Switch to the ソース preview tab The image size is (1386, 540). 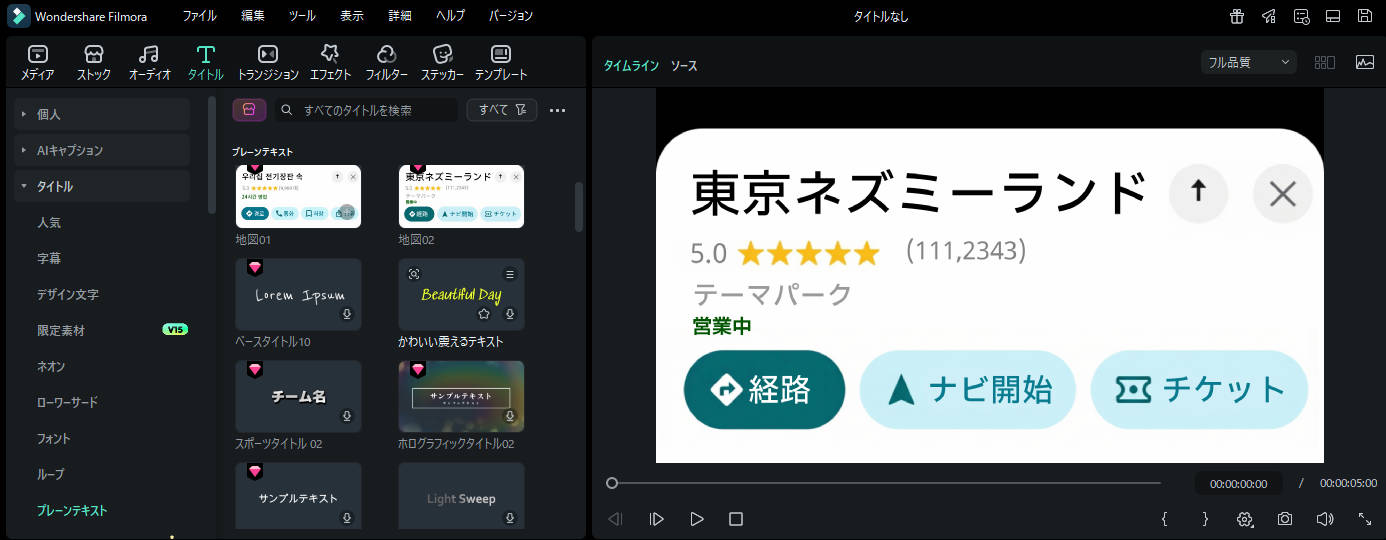click(x=684, y=65)
